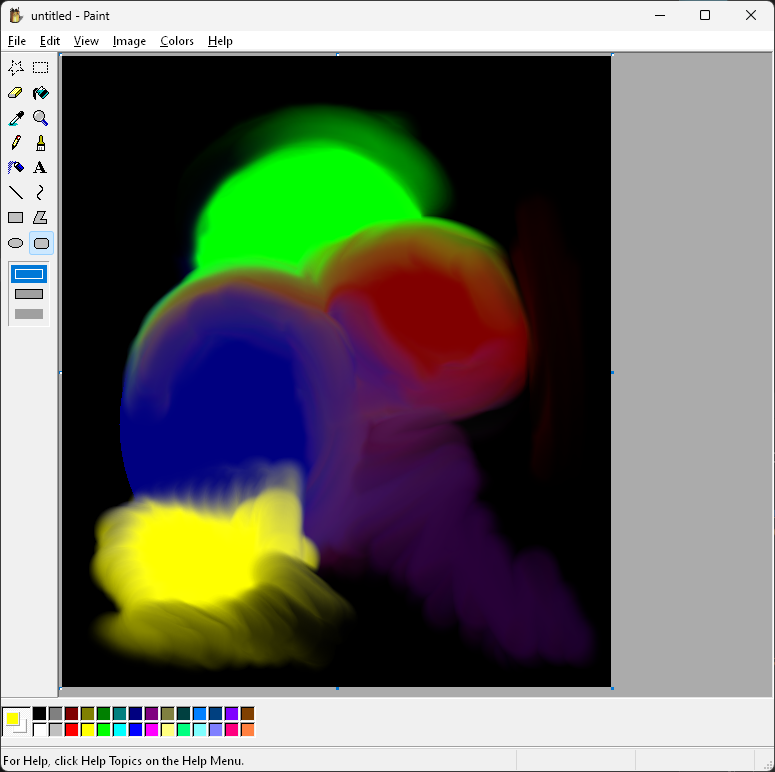Maximize the Paint window
Screen dimensions: 775x772
pyautogui.click(x=705, y=15)
